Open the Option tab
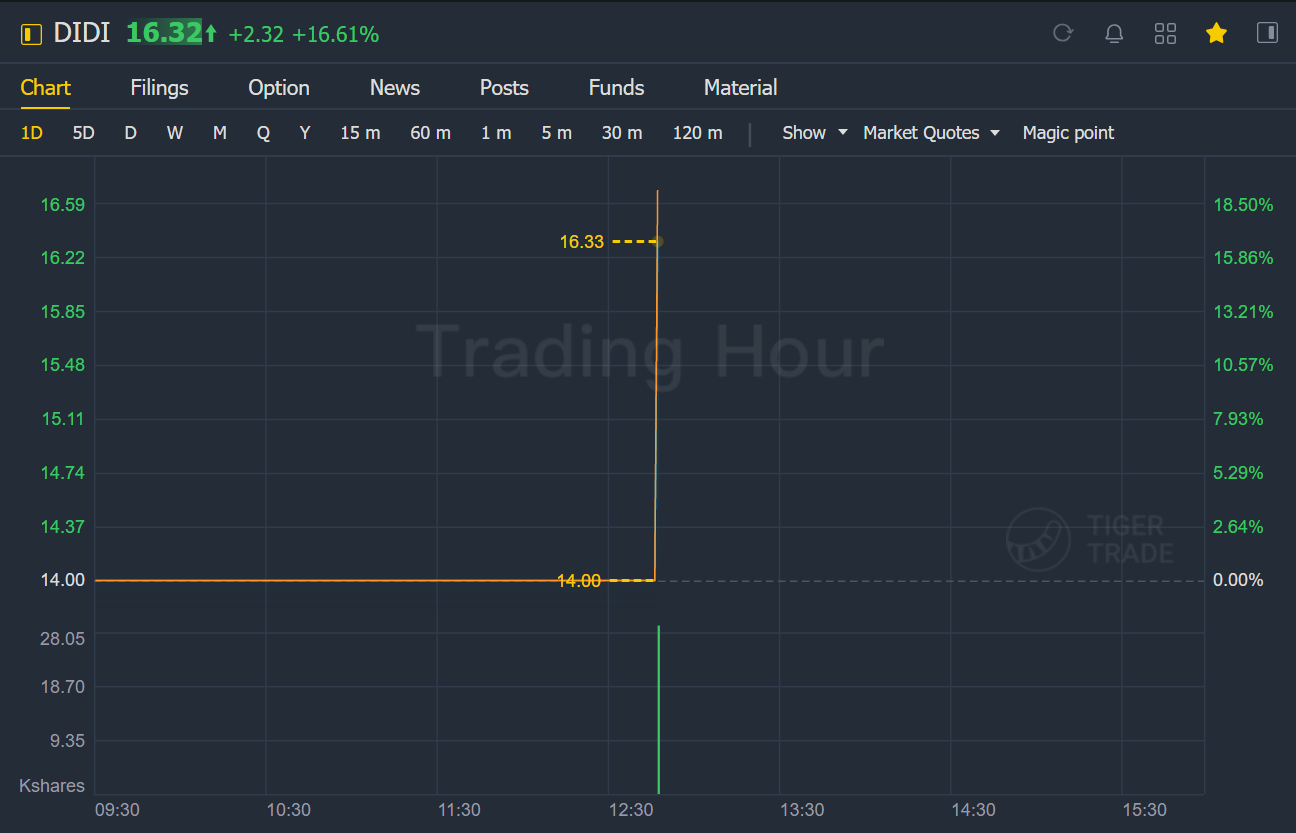Viewport: 1296px width, 833px height. [279, 88]
